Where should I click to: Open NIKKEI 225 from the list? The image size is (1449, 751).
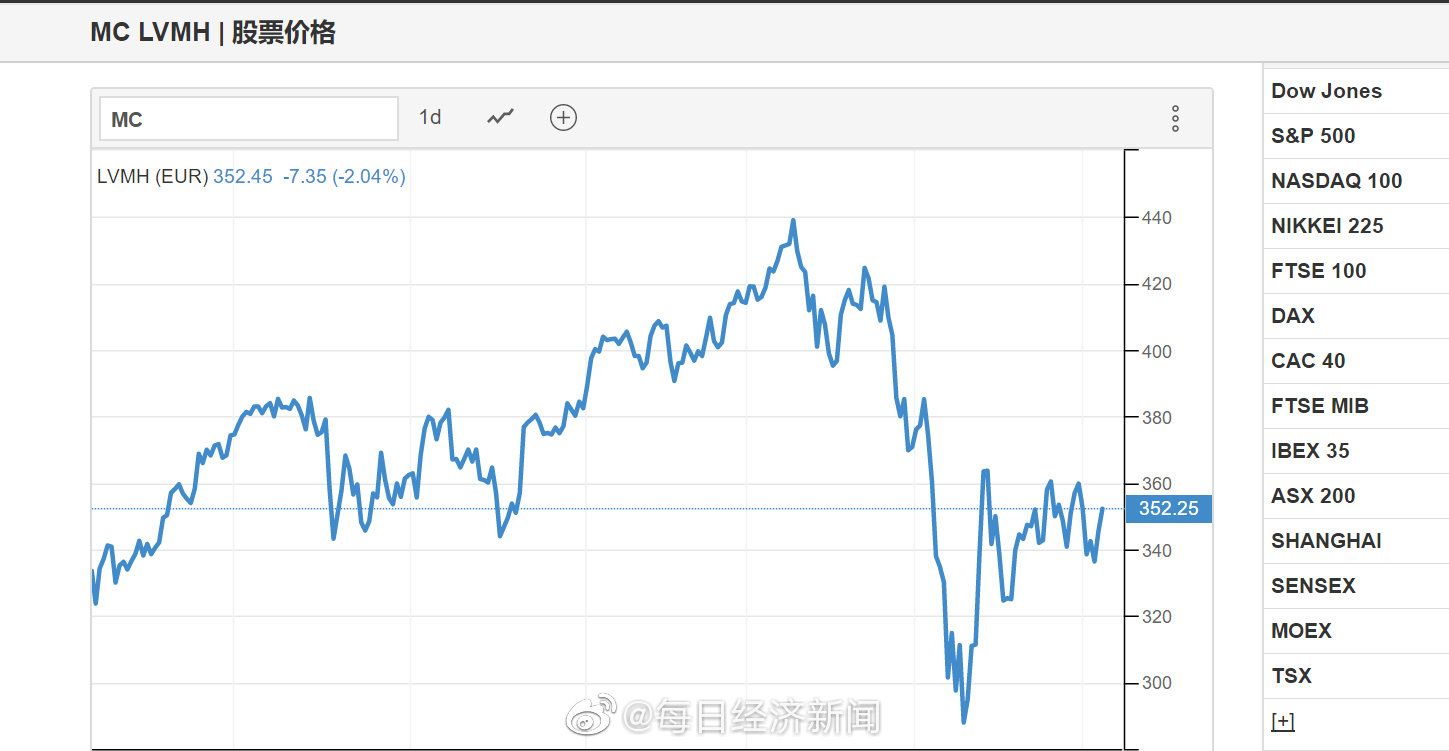1327,226
